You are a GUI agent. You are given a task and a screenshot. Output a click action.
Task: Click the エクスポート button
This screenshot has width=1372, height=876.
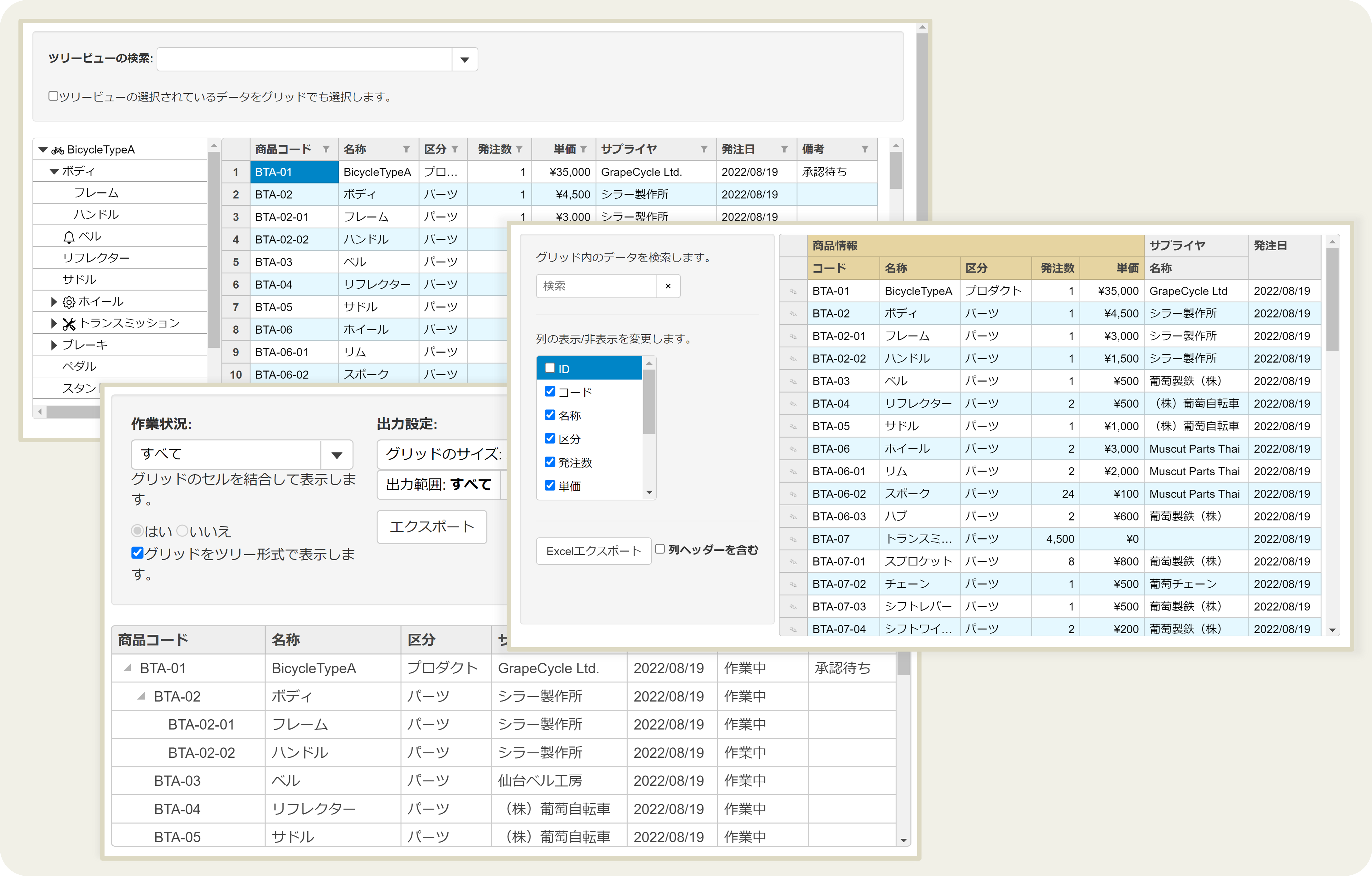tap(432, 527)
